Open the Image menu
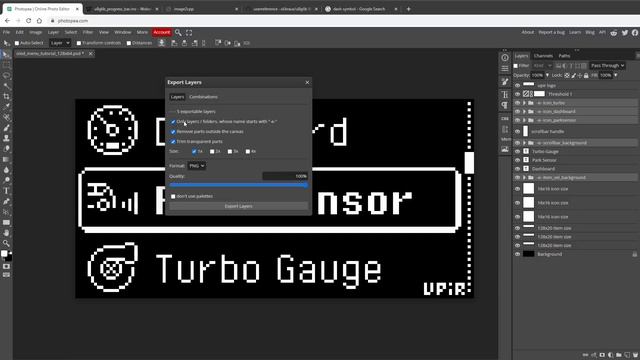This screenshot has height=360, width=640. (36, 32)
